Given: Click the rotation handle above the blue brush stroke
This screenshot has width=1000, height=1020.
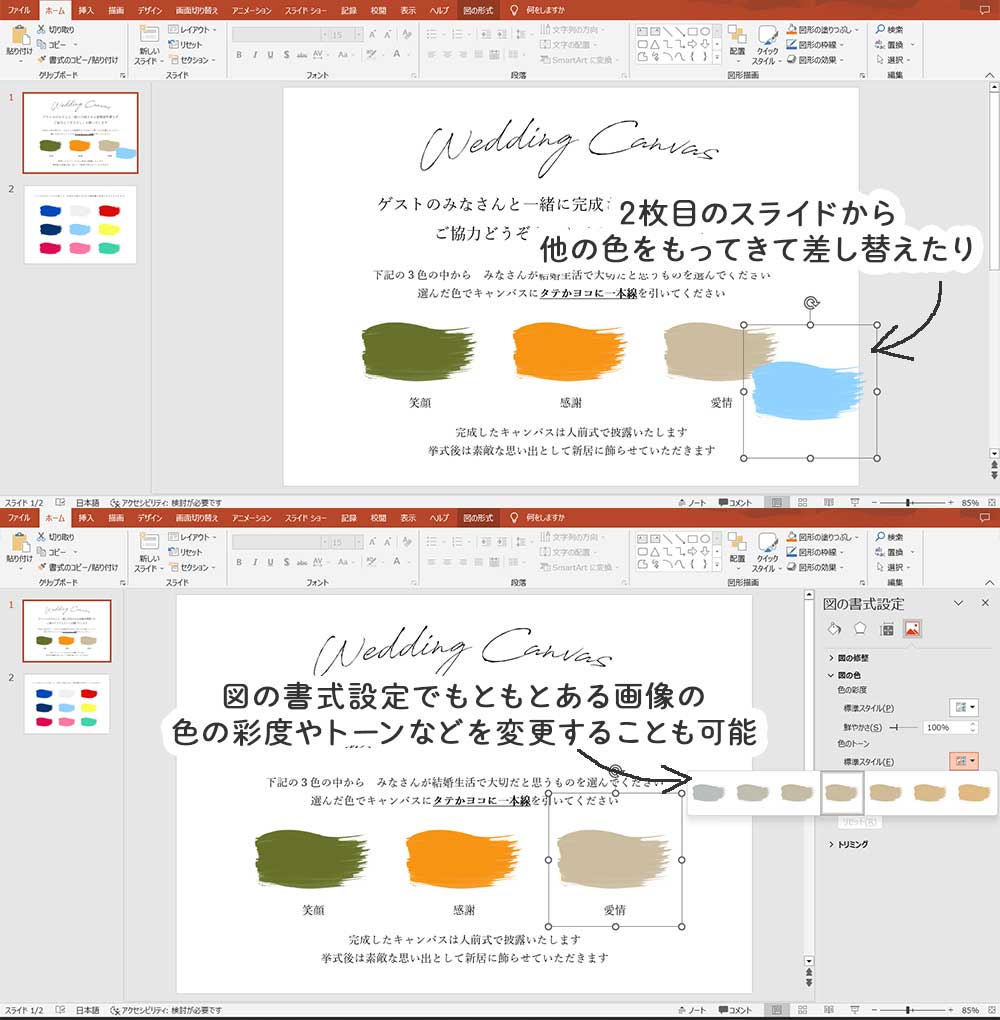Looking at the screenshot, I should 810,302.
